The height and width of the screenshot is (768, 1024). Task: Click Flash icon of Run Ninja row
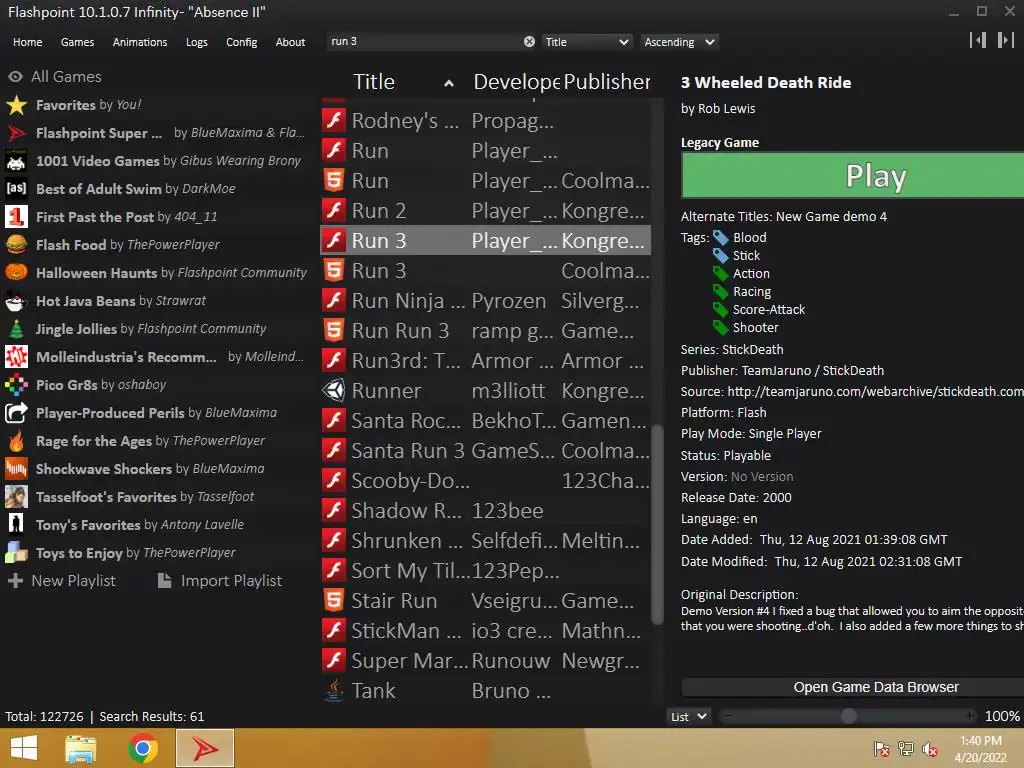point(334,300)
